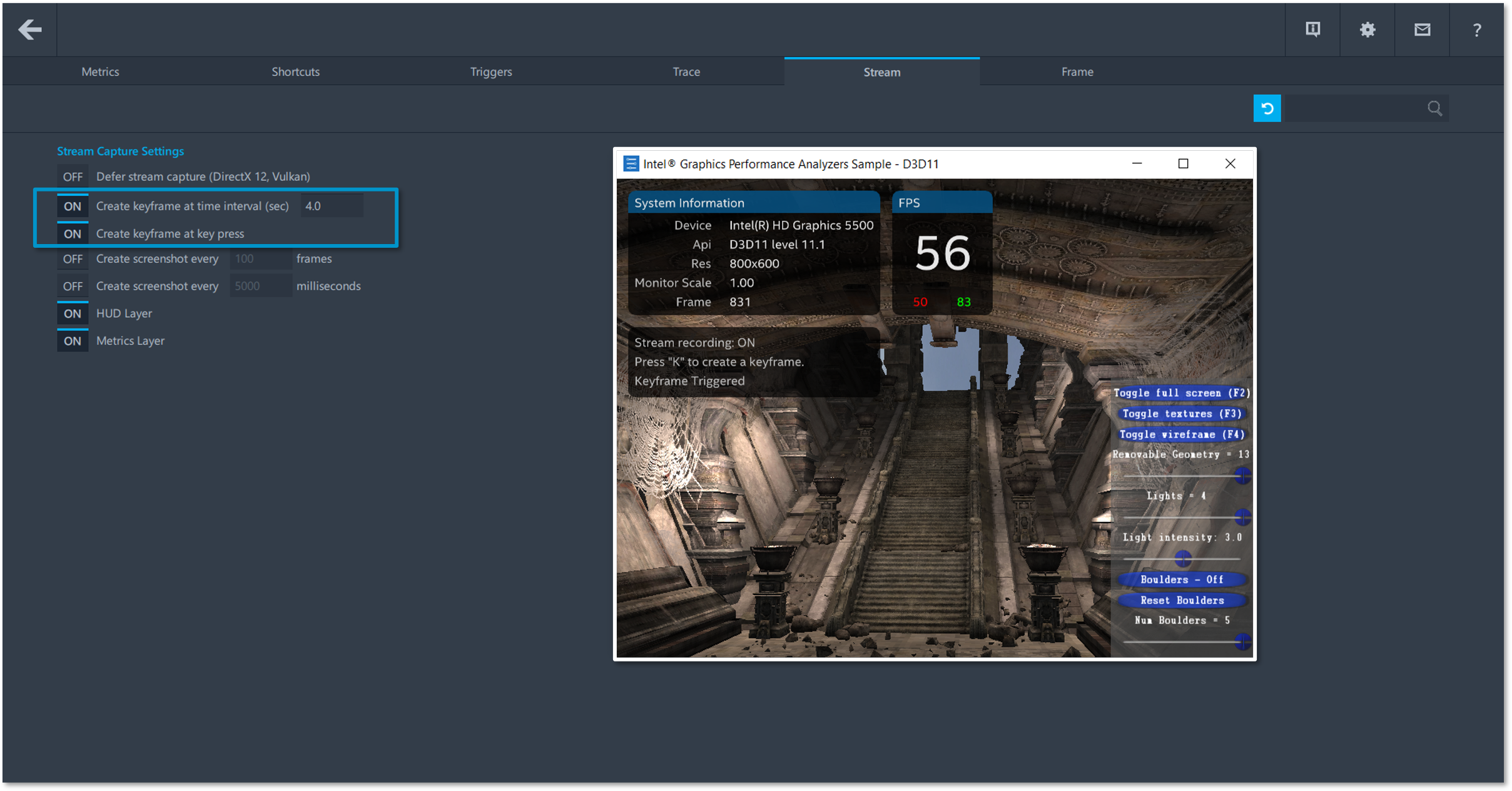Click the magnifier search icon

[1435, 108]
